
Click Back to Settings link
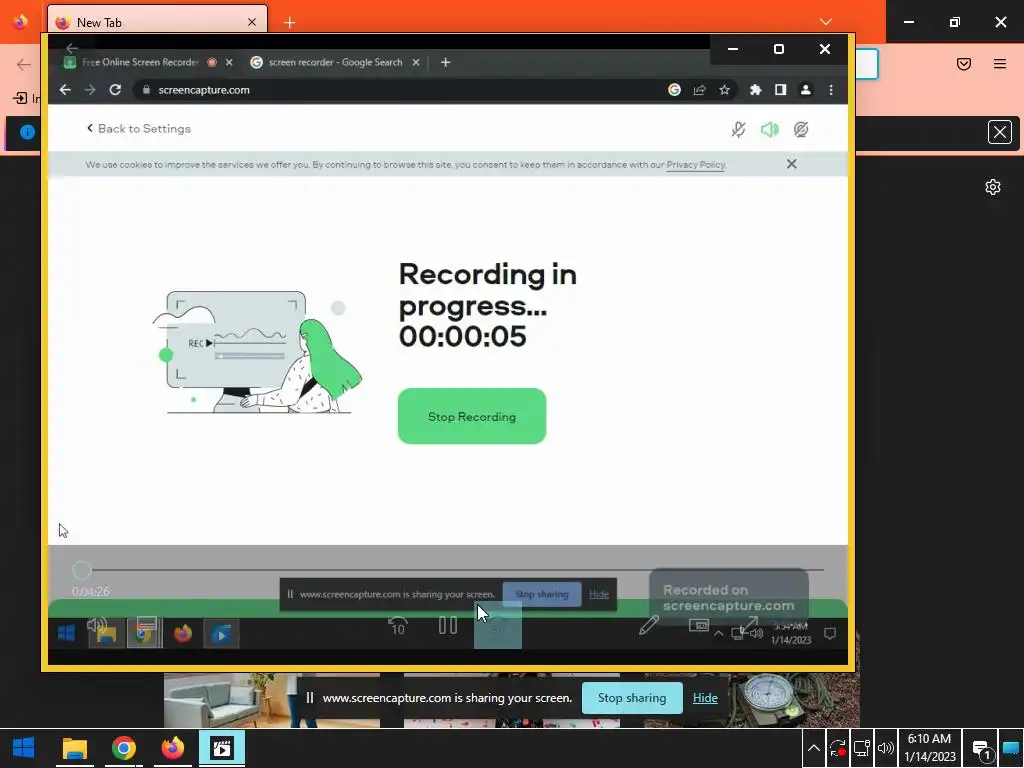coord(138,129)
